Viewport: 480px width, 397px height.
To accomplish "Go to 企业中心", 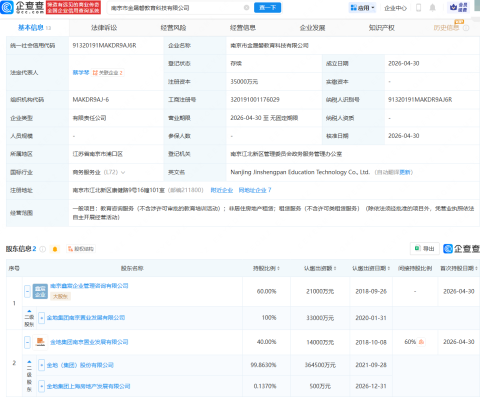I will point(395,8).
